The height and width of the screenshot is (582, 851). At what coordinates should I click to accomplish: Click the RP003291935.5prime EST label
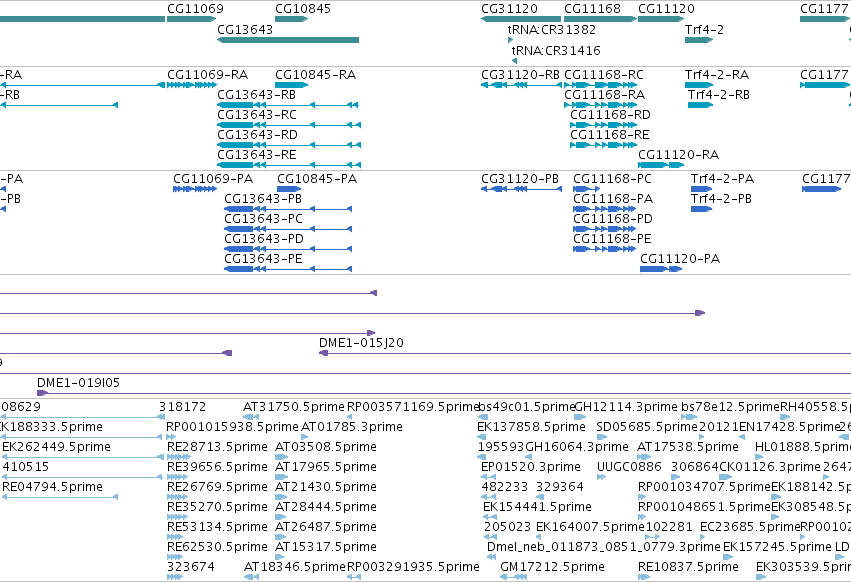[x=413, y=567]
